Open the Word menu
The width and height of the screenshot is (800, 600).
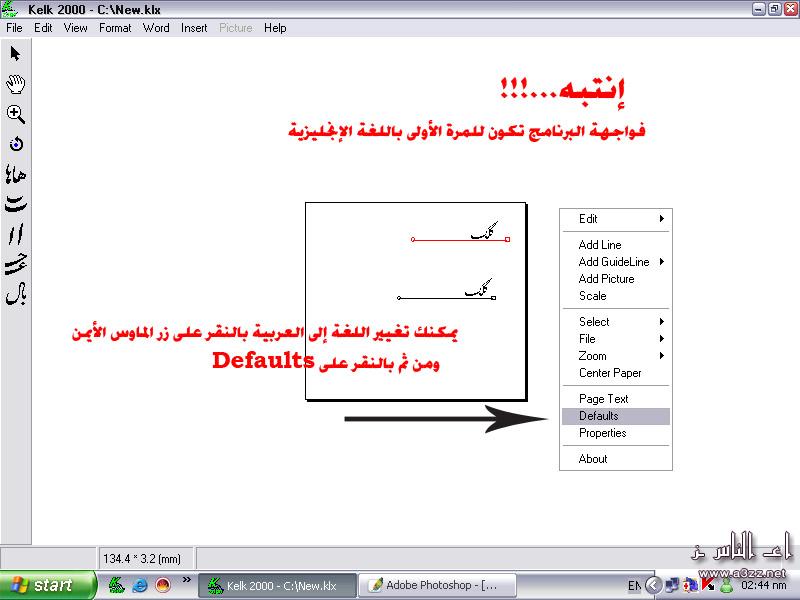tap(156, 28)
